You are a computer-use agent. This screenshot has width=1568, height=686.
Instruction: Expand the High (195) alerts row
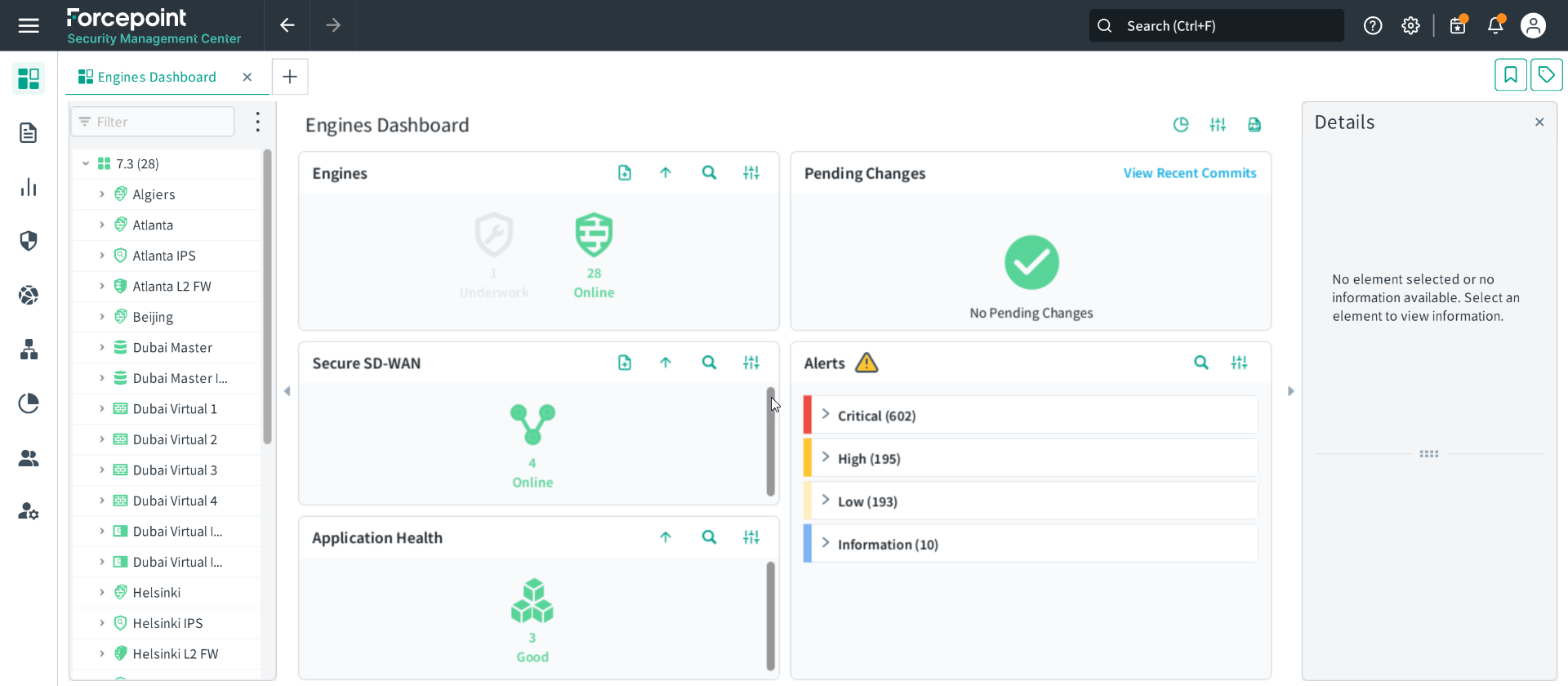click(826, 458)
